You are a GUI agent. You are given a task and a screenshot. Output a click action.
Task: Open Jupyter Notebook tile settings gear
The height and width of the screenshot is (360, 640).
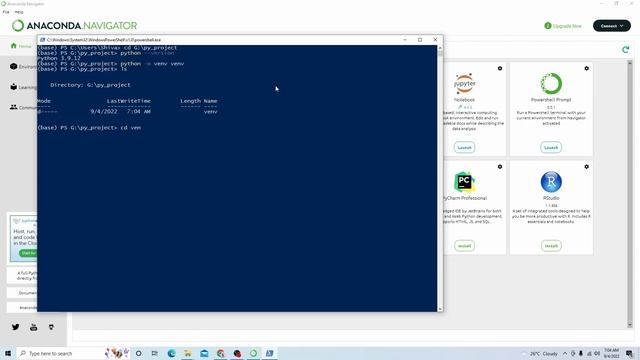pos(500,69)
